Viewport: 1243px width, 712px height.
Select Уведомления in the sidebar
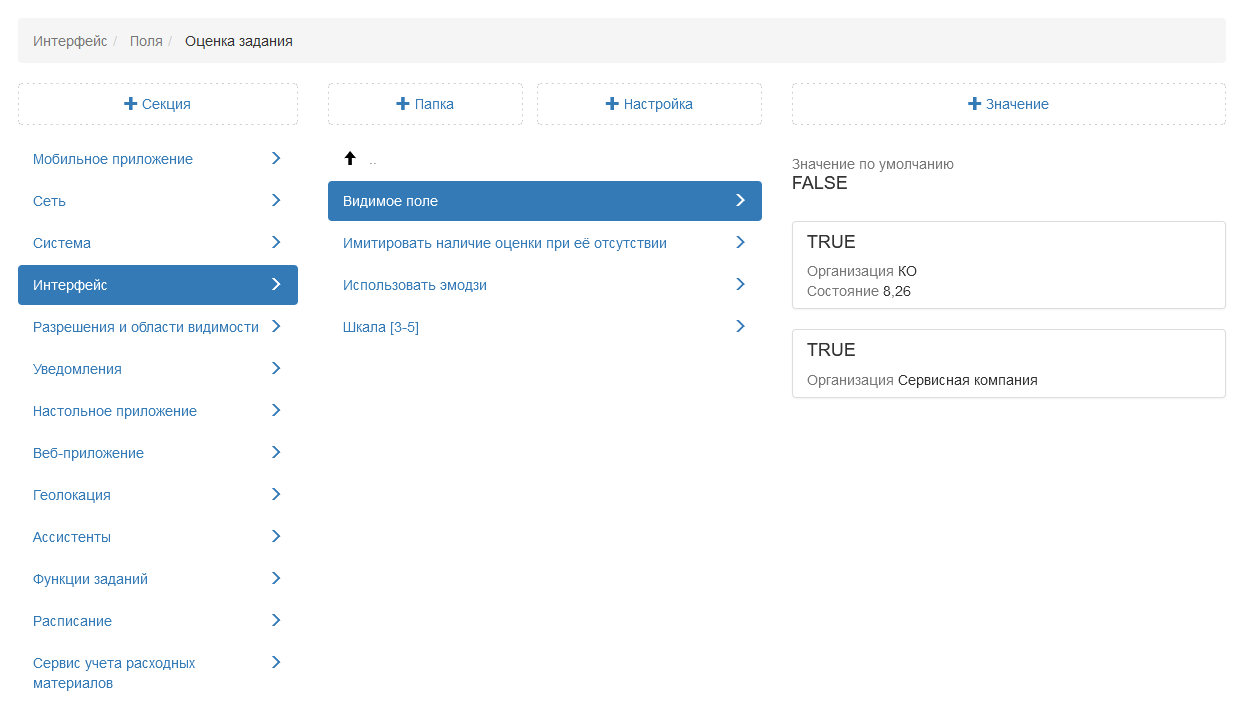tap(78, 369)
